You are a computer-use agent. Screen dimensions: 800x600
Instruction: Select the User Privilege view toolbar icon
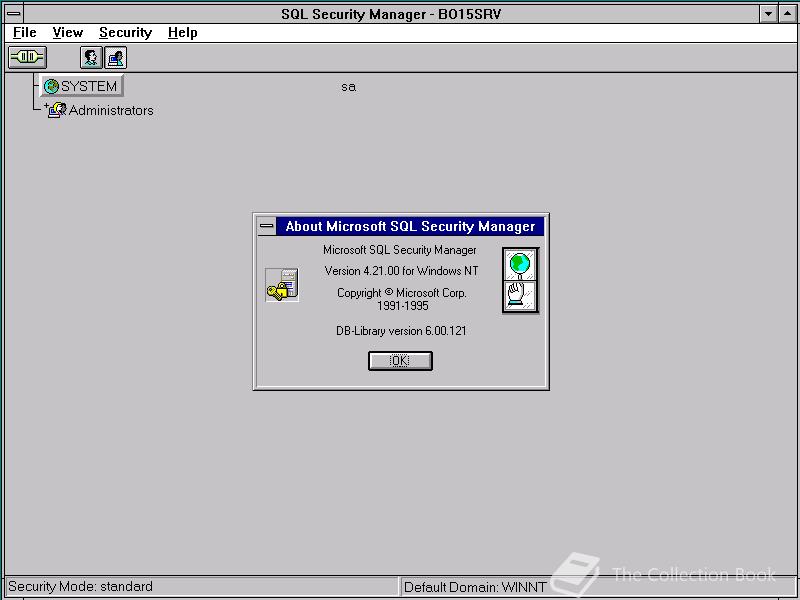91,57
